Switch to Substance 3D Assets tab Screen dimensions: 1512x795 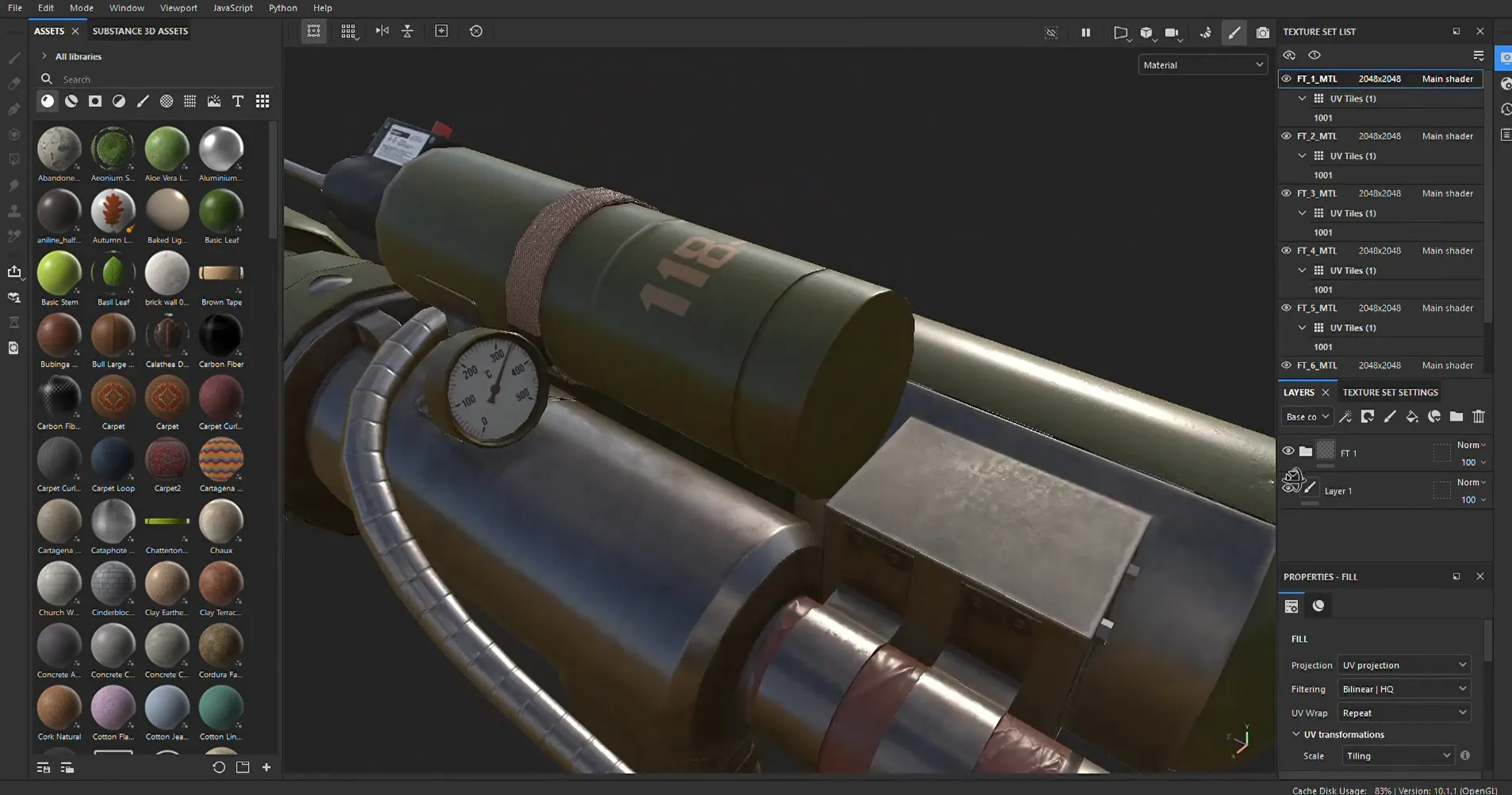pyautogui.click(x=140, y=31)
